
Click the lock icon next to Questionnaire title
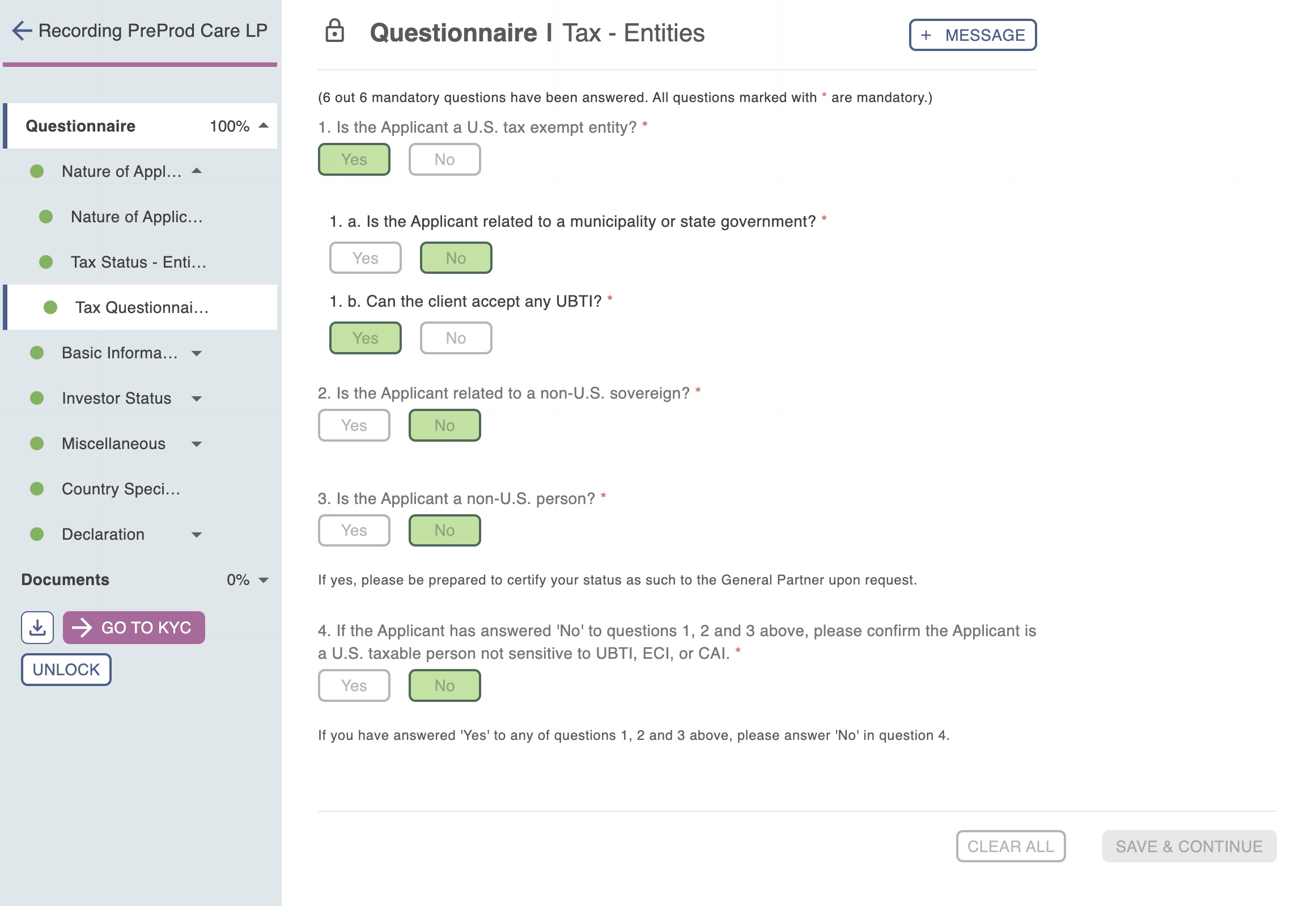335,32
